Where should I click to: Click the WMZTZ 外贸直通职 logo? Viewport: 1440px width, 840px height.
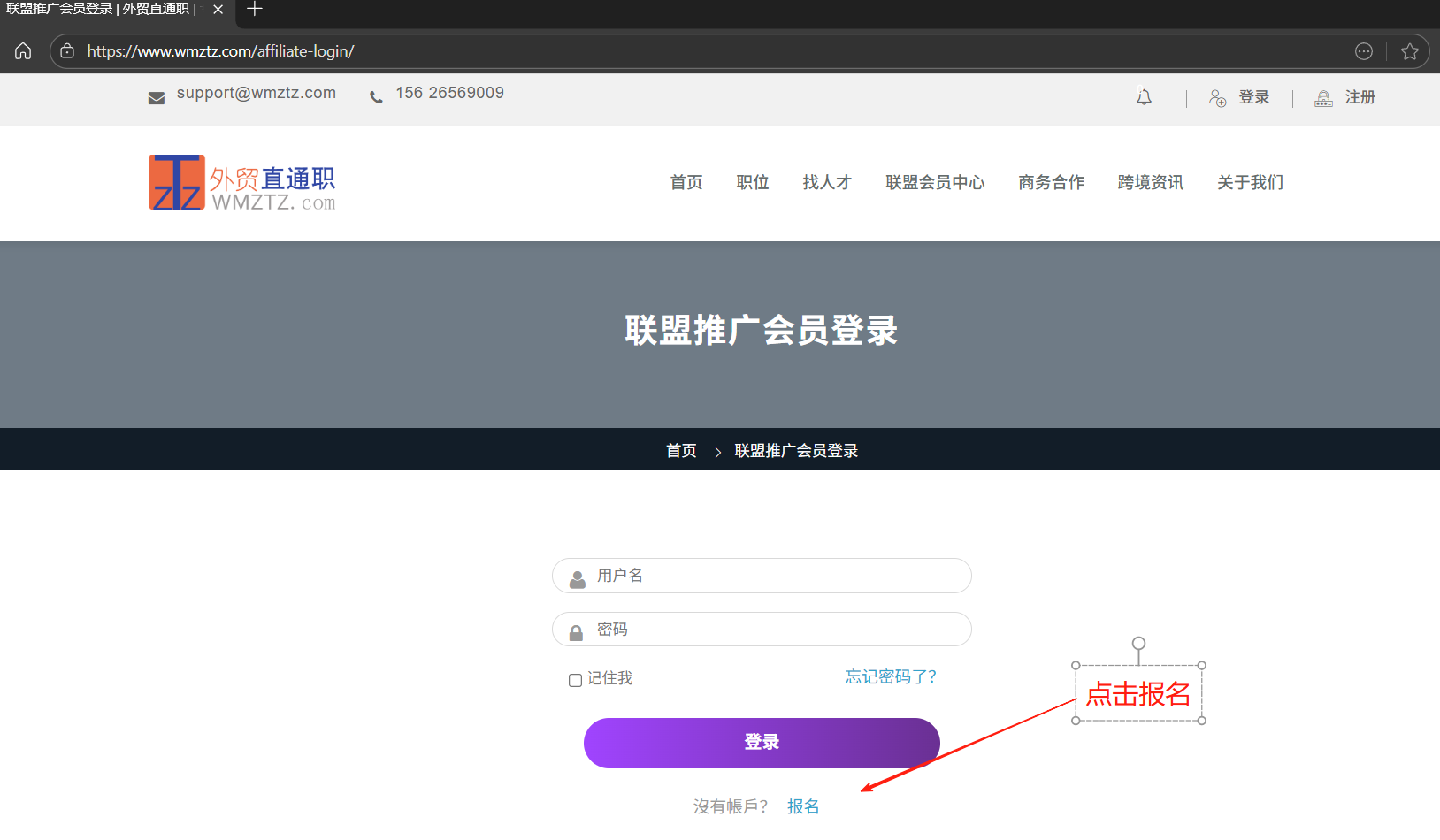point(241,182)
